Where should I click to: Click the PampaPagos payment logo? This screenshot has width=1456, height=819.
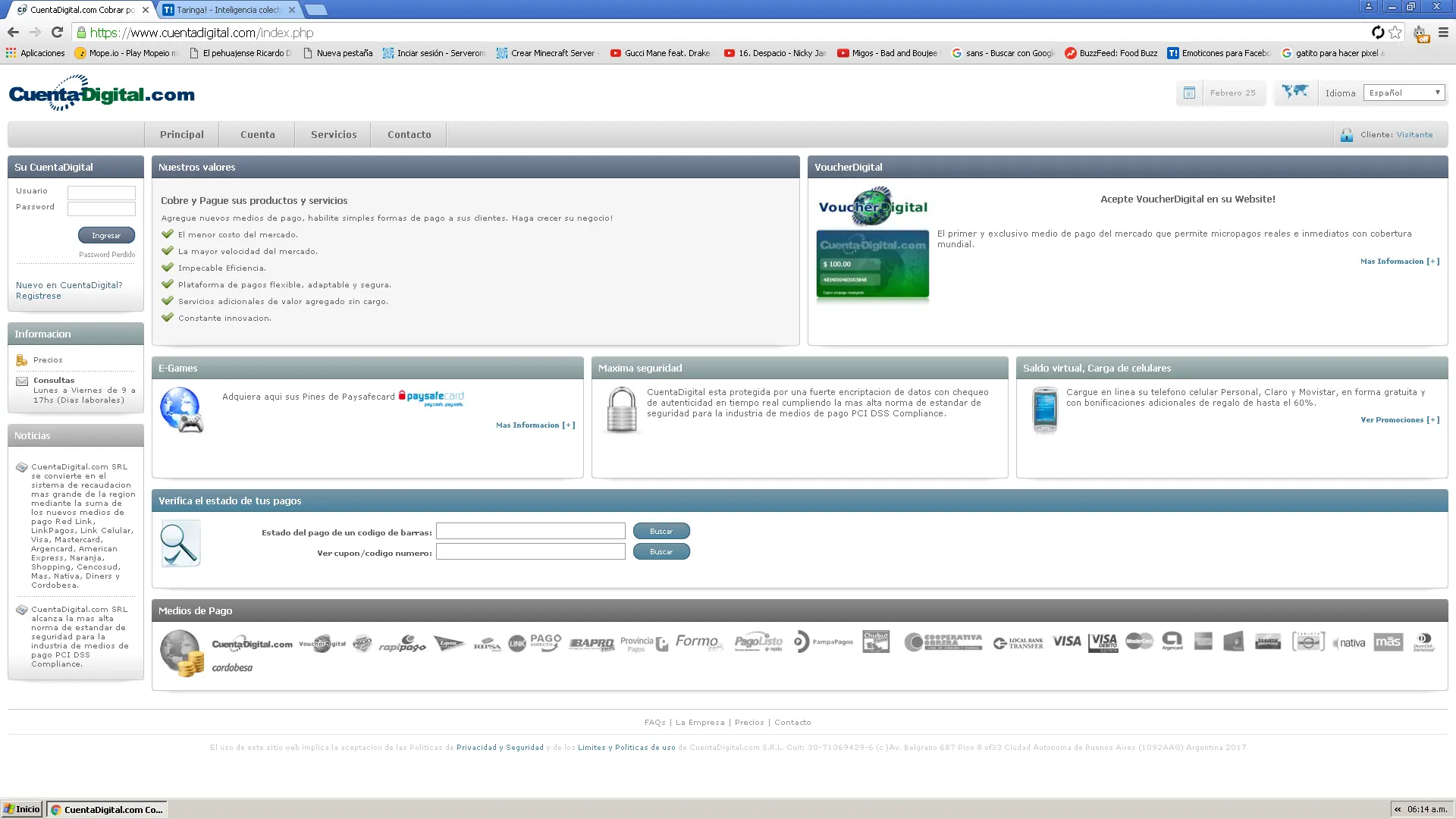(824, 642)
